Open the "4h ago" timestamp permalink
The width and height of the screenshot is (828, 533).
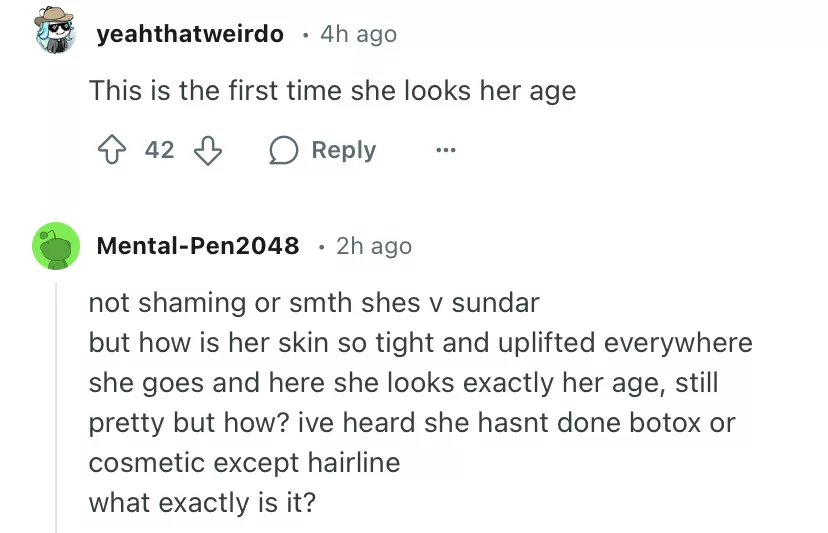[358, 34]
